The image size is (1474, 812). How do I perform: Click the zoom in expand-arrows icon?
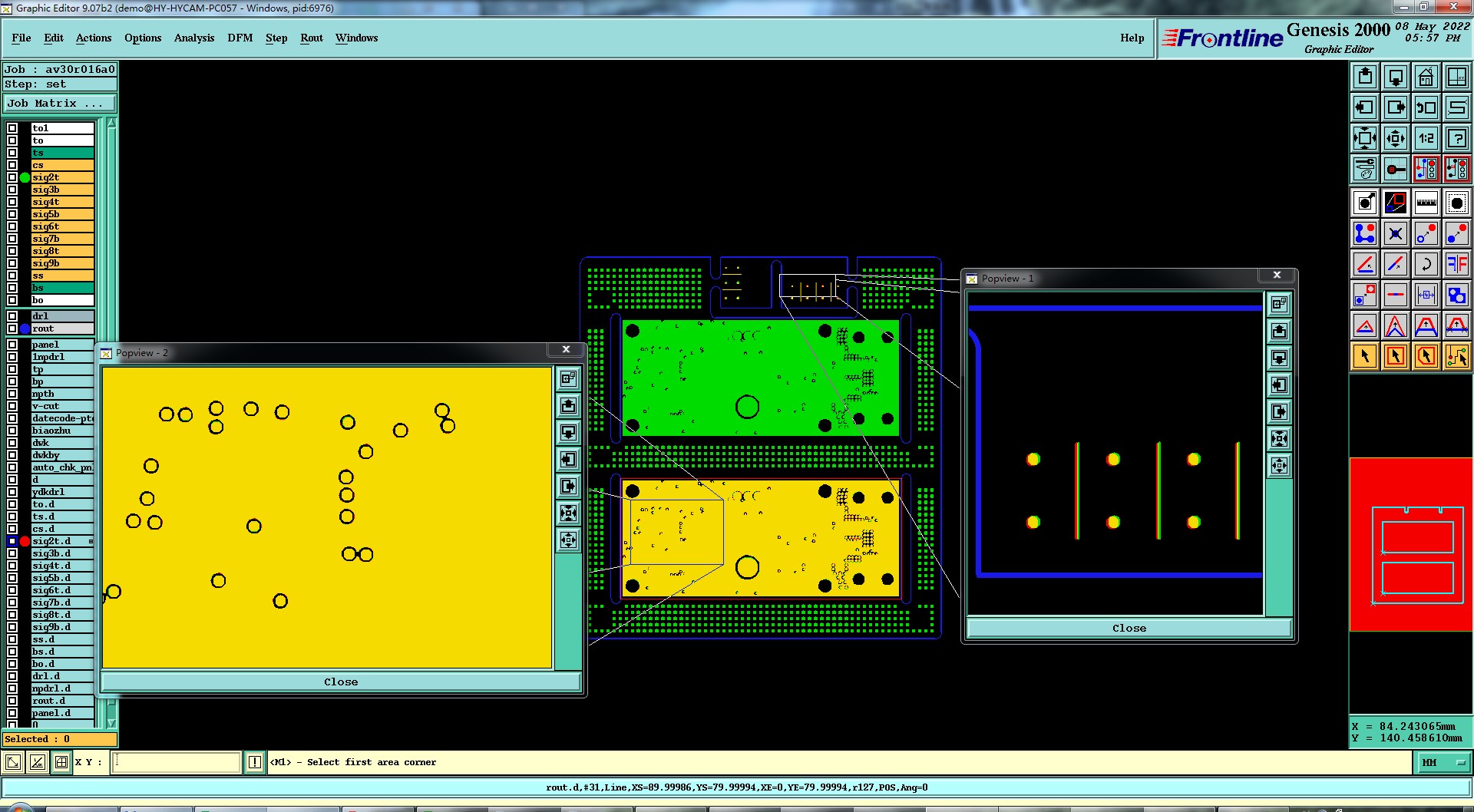pos(1365,138)
